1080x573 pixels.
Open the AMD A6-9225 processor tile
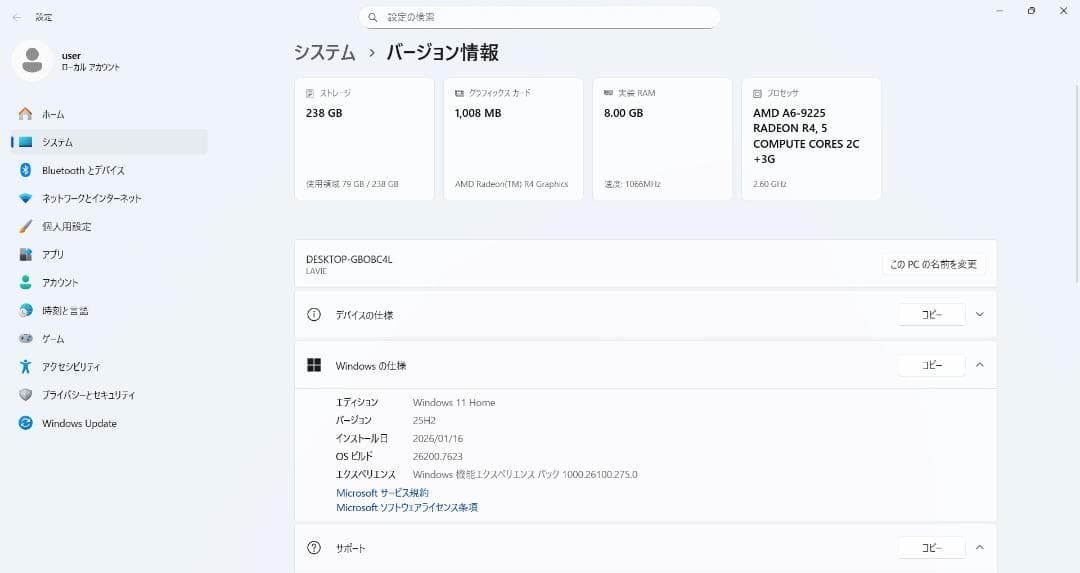coord(811,139)
